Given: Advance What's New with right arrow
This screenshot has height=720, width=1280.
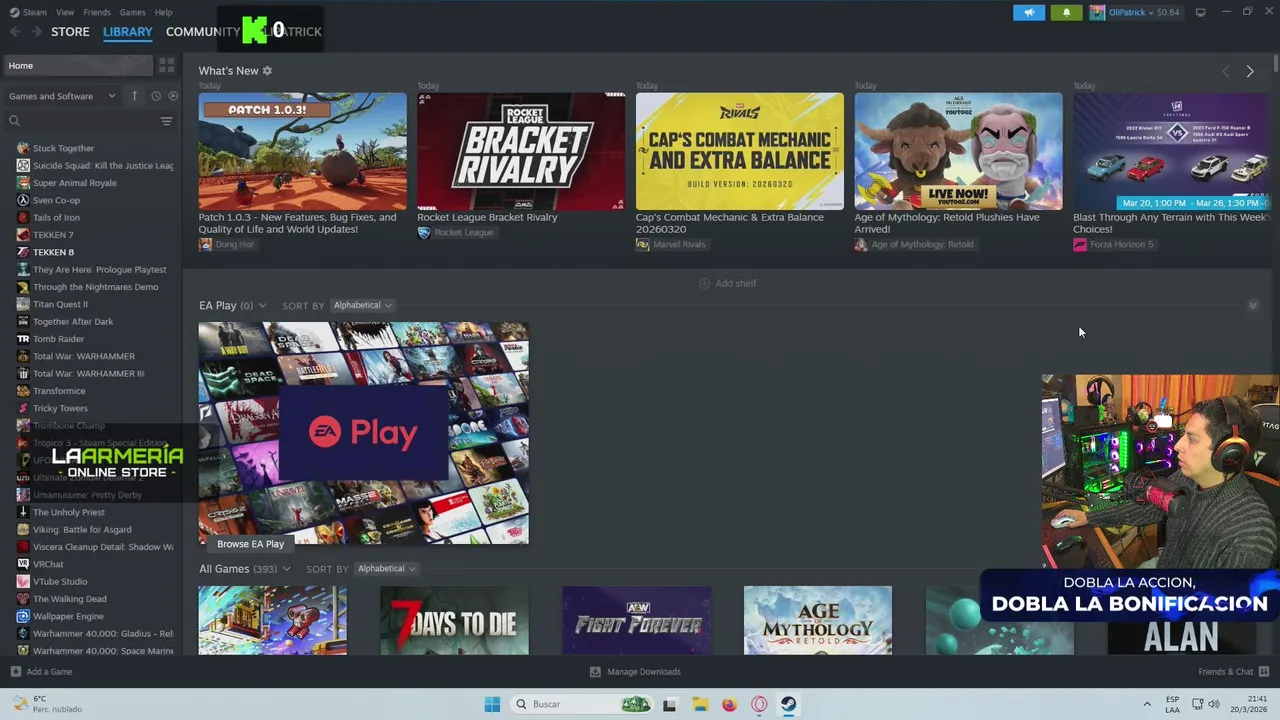Looking at the screenshot, I should coord(1249,71).
